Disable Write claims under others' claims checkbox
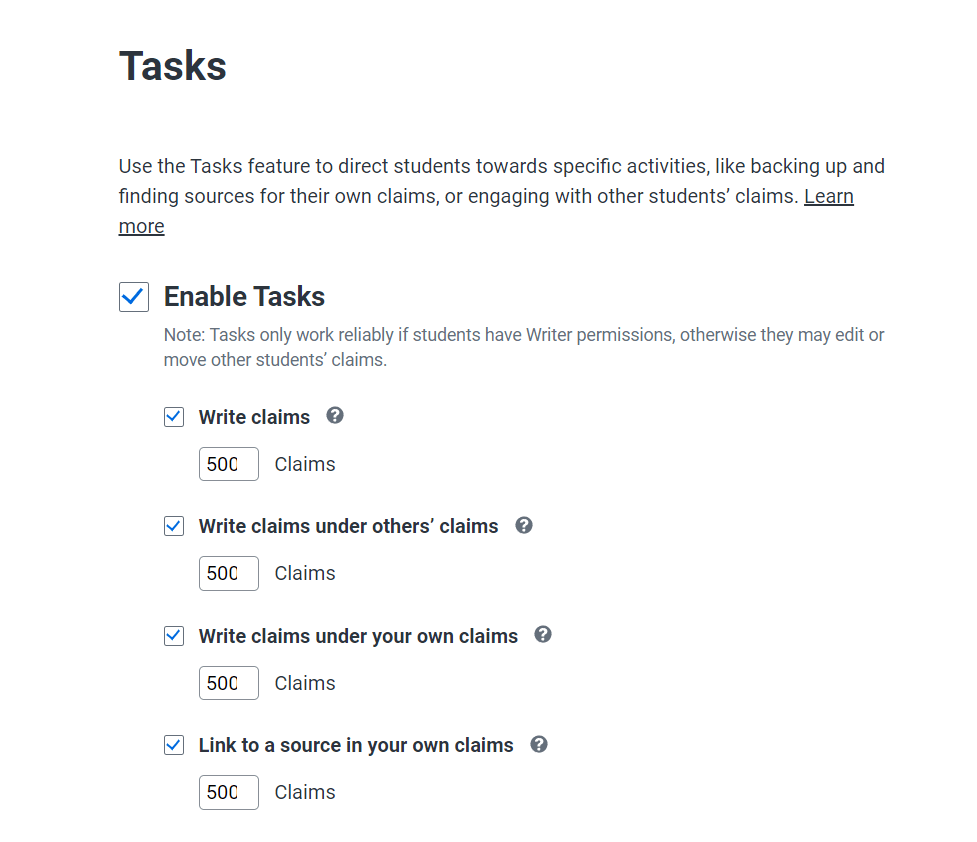Screen dimensions: 977x842 click(174, 526)
